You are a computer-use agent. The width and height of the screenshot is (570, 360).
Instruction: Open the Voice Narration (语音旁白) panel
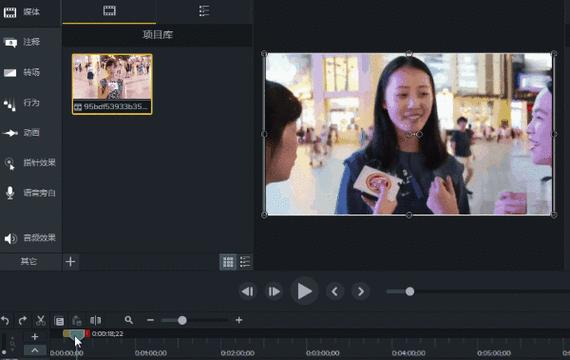29,193
